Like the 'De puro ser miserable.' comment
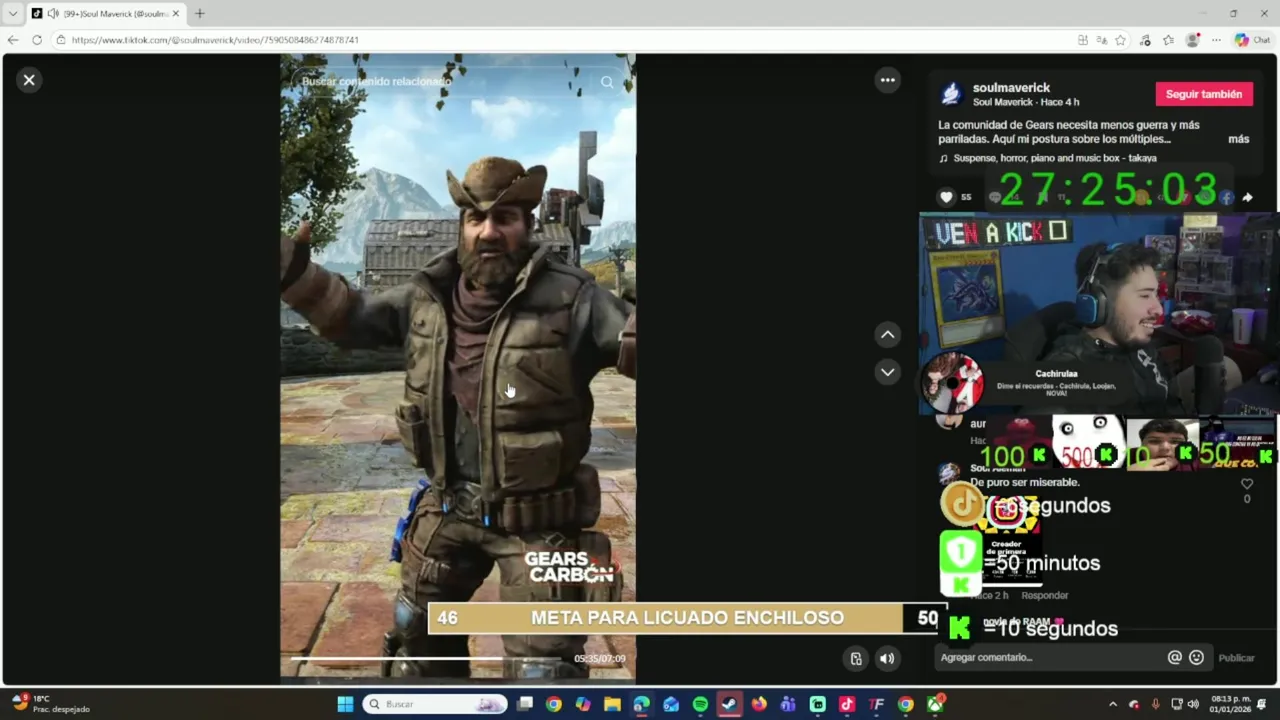Viewport: 1280px width, 720px height. coord(1246,484)
